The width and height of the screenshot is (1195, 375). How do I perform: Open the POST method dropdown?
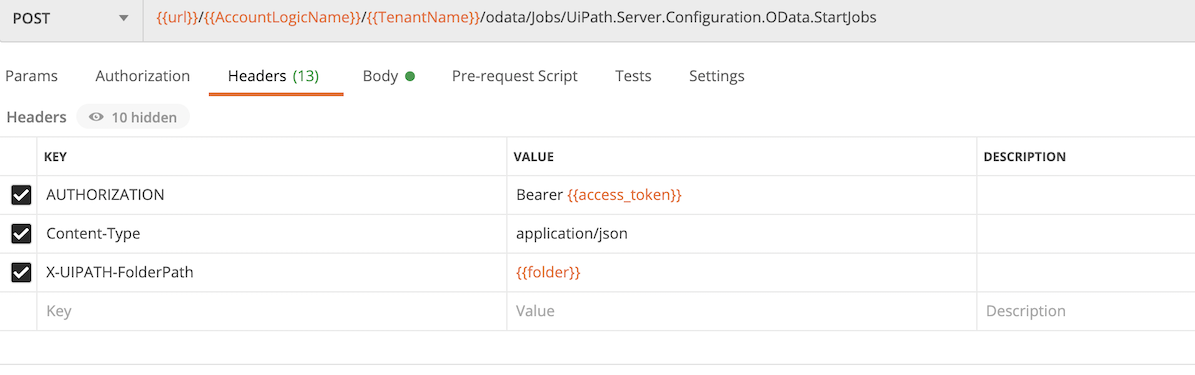click(x=71, y=18)
